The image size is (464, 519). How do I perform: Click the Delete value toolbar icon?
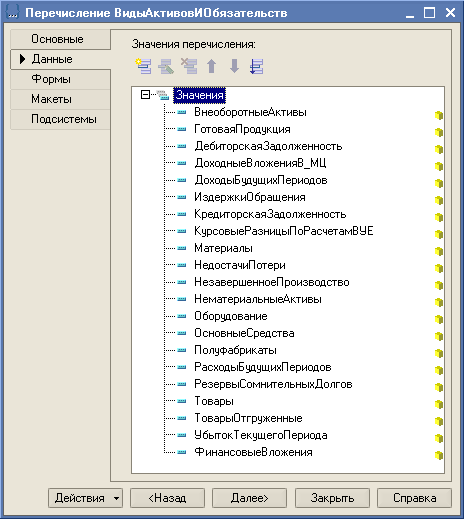pyautogui.click(x=189, y=66)
